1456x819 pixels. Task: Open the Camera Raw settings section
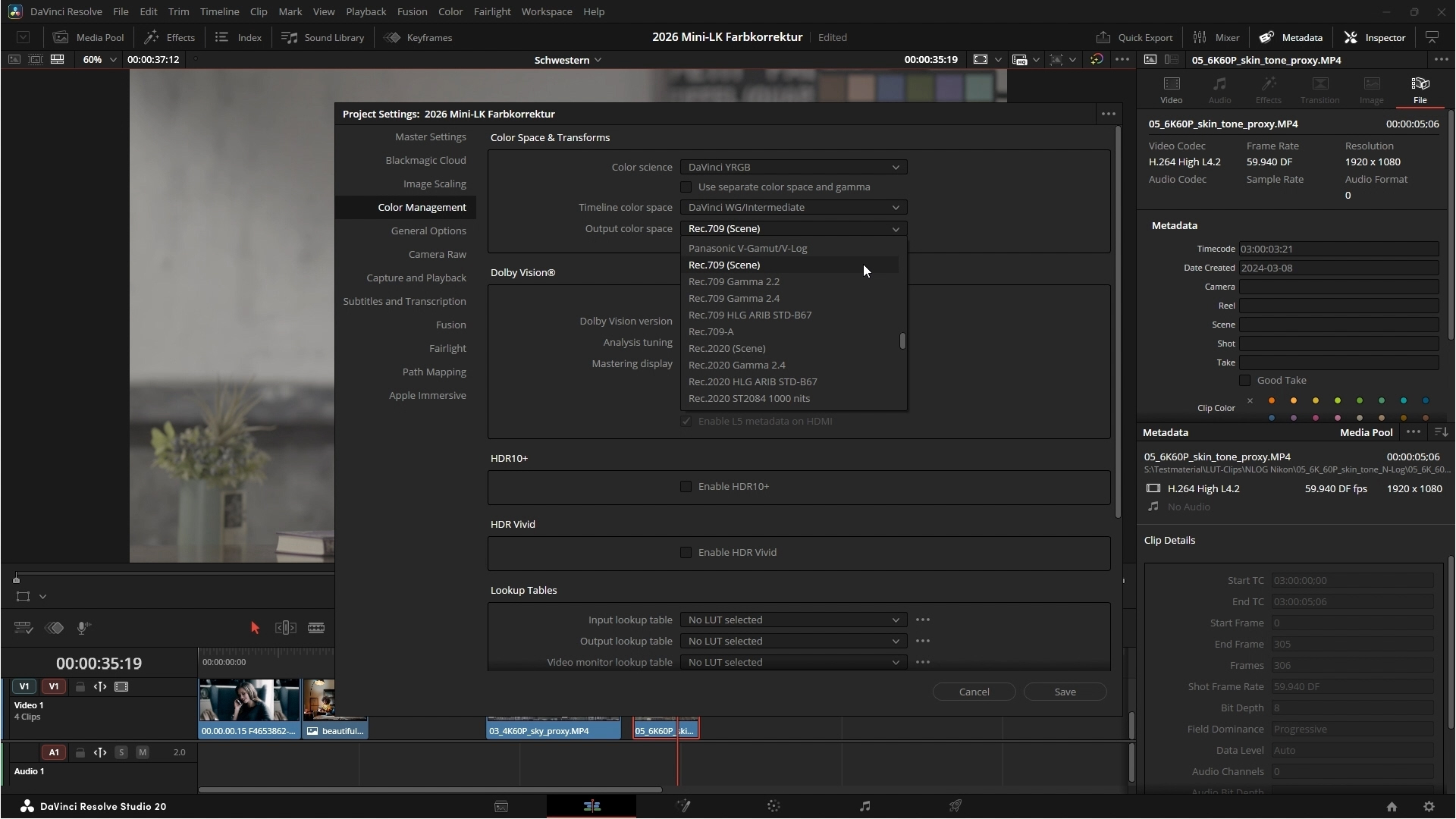(437, 254)
